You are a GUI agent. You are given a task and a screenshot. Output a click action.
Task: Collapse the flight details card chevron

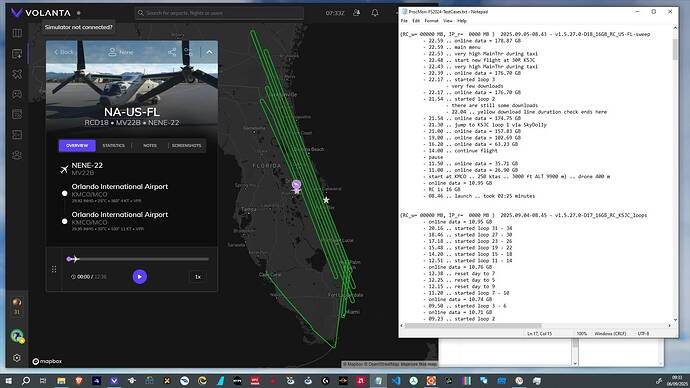point(209,52)
